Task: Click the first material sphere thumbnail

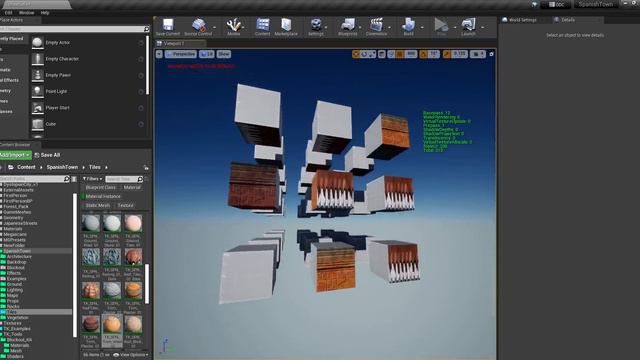Action: pyautogui.click(x=91, y=224)
